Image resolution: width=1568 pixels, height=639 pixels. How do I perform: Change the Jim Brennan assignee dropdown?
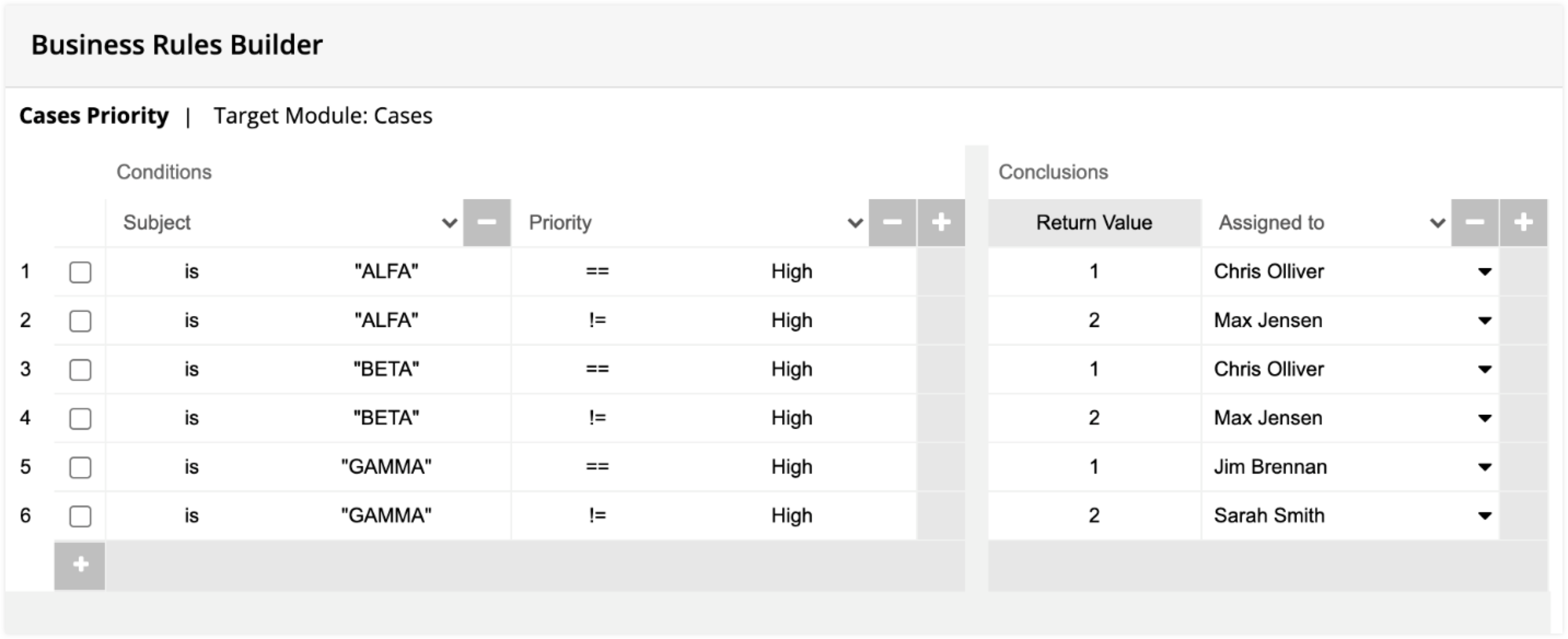click(1484, 467)
